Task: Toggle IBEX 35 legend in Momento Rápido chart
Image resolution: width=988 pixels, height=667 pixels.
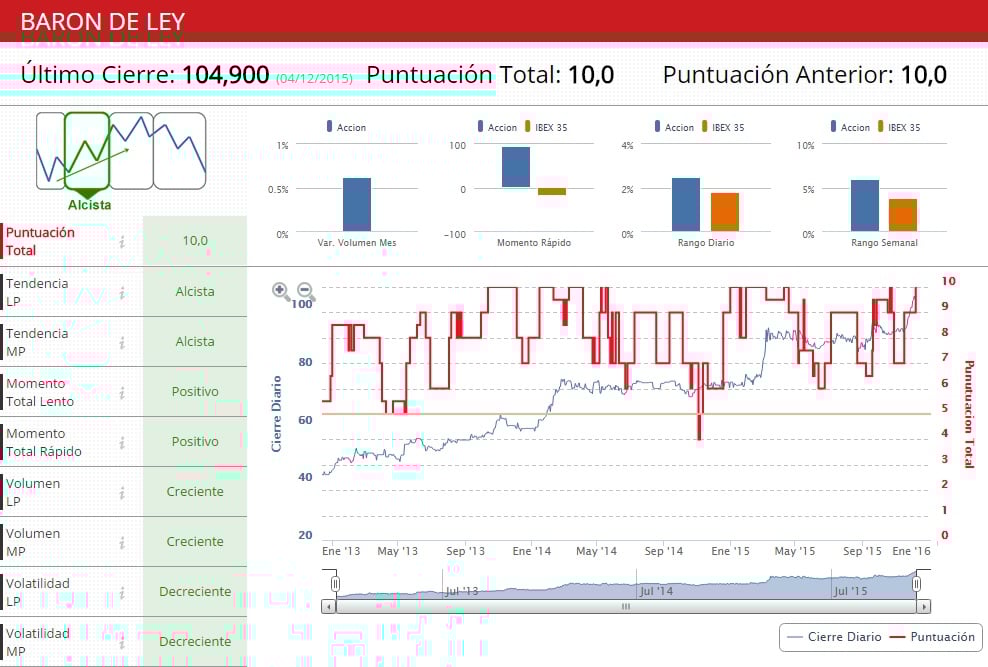Action: coord(546,127)
